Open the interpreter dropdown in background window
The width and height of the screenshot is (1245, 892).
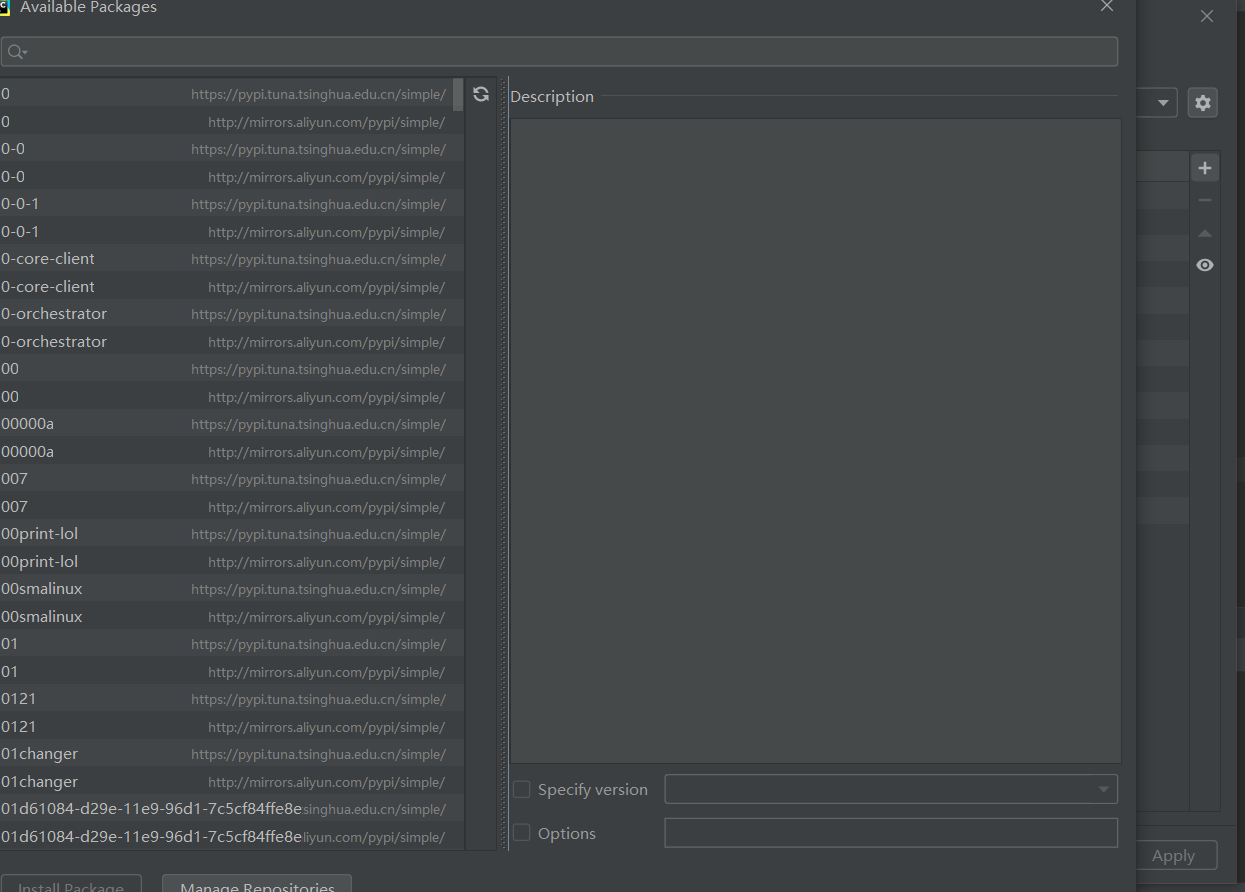coord(1163,103)
